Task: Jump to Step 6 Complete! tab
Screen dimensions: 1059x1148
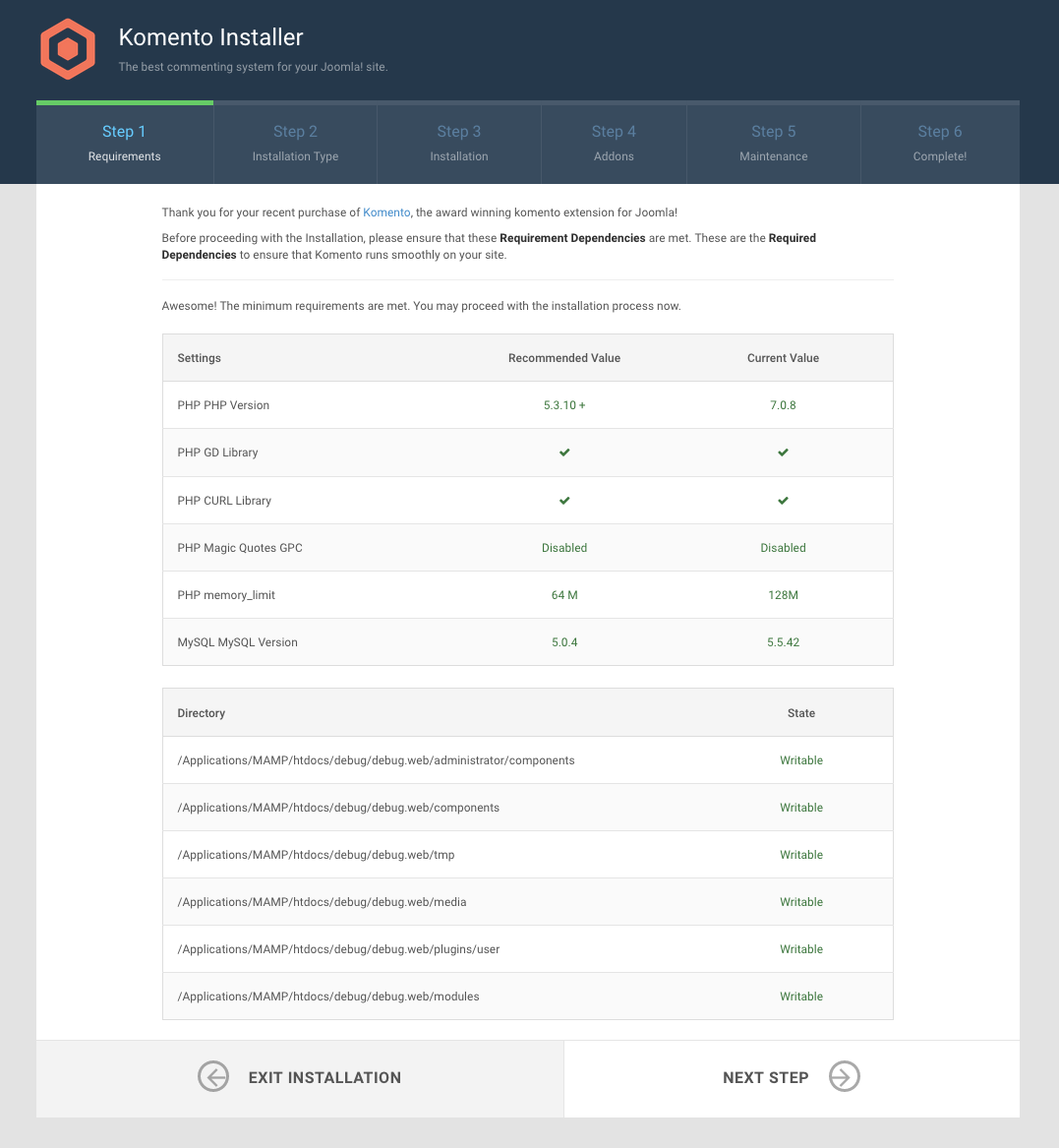Action: [940, 143]
